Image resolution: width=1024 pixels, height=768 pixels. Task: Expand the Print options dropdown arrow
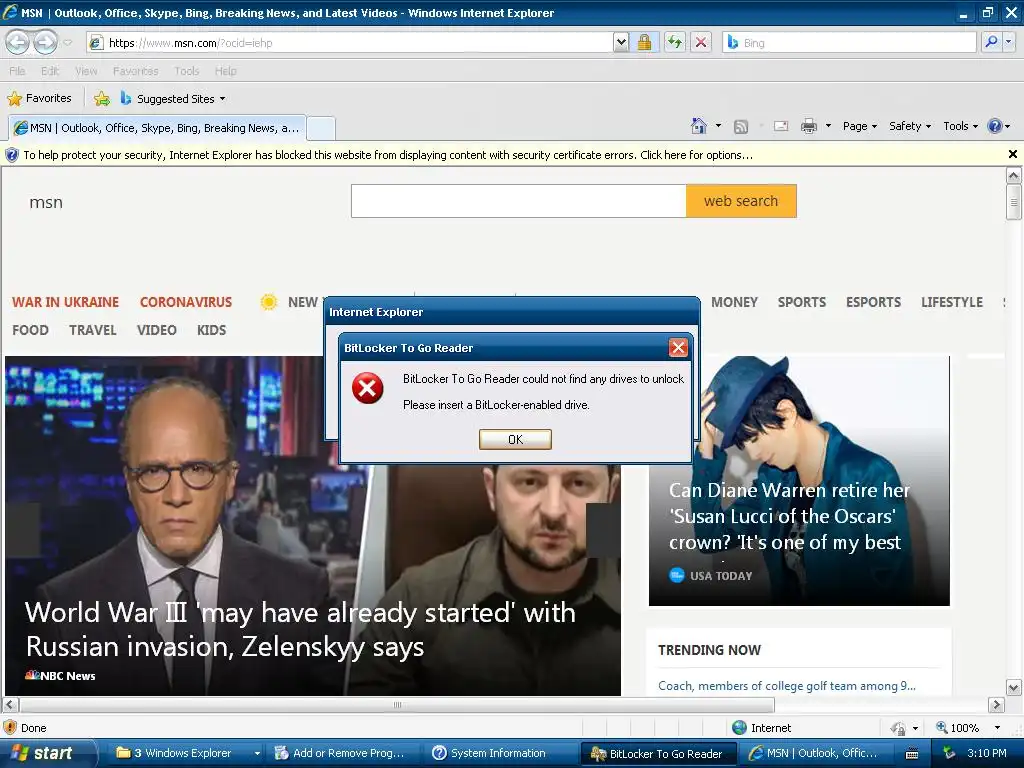point(828,126)
